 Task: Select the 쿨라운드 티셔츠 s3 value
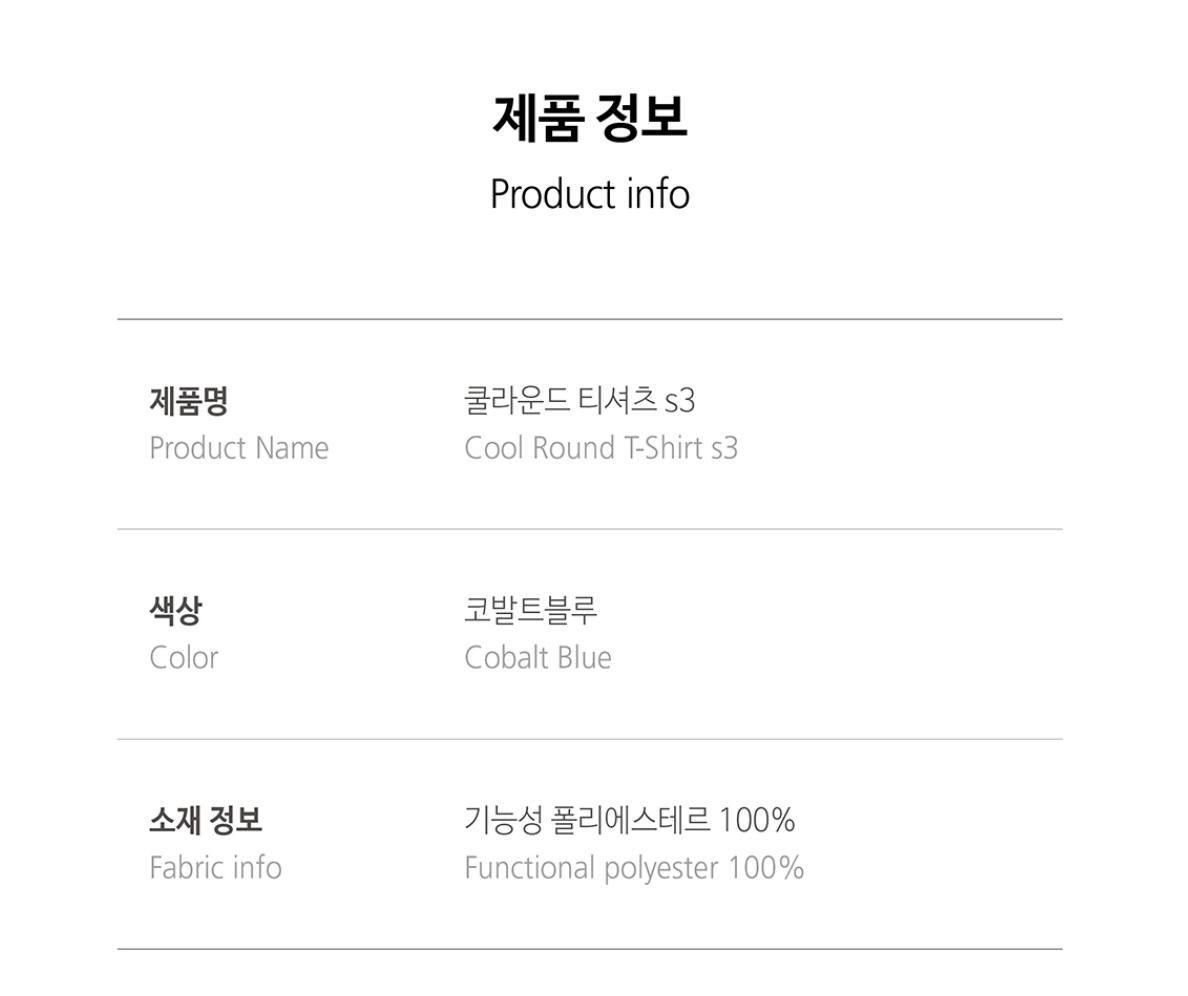pos(579,402)
